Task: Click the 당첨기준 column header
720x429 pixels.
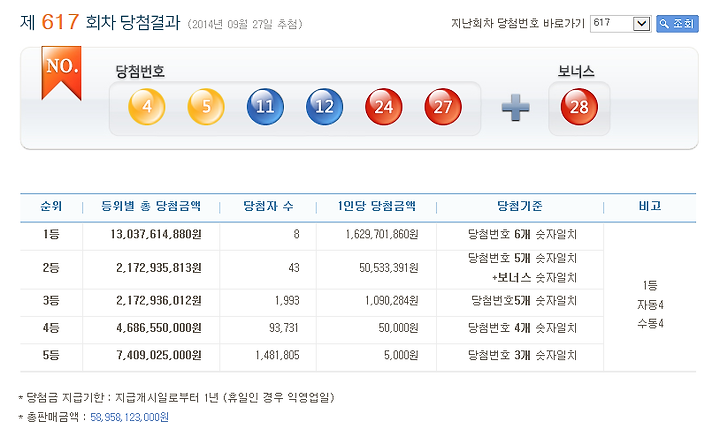Action: tap(520, 206)
